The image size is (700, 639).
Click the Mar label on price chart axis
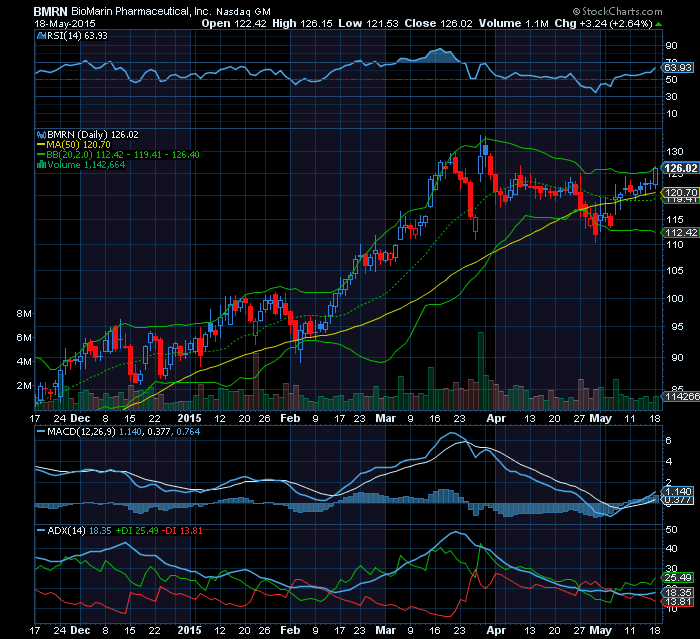tap(385, 418)
